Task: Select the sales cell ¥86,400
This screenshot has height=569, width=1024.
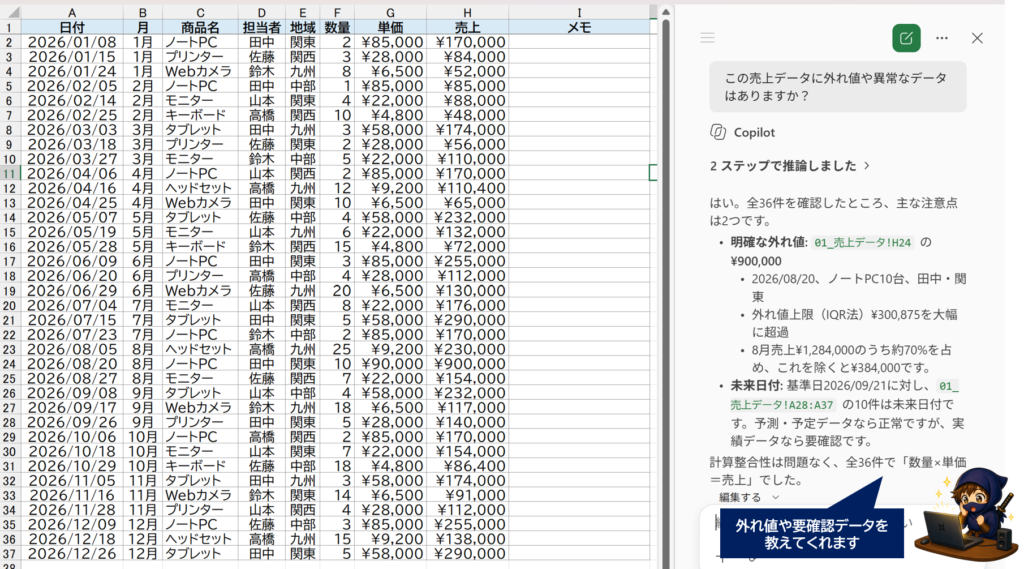Action: point(467,466)
